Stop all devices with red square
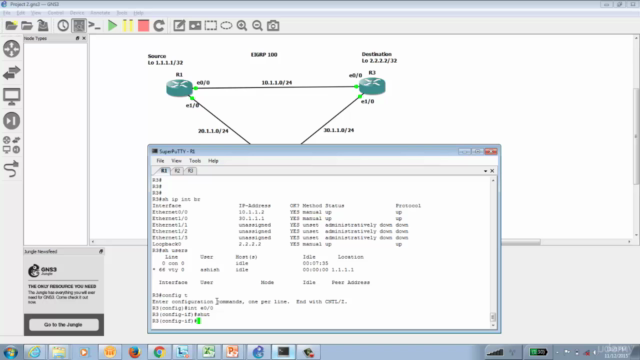Screen dimensions: 640x360 pos(143,26)
